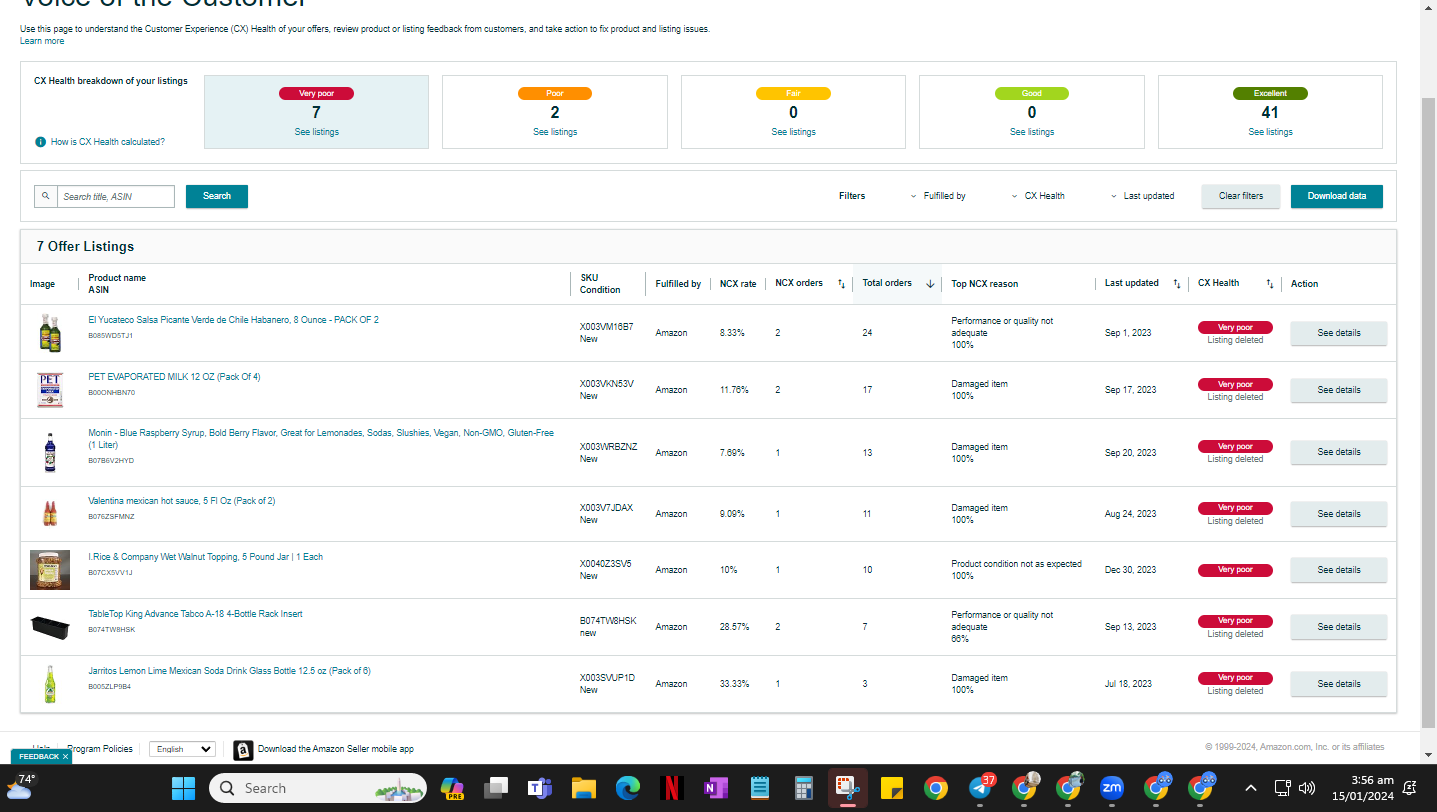Viewport: 1437px width, 812px height.
Task: Click the Wet Walnut Topping jar thumbnail
Action: (x=50, y=570)
